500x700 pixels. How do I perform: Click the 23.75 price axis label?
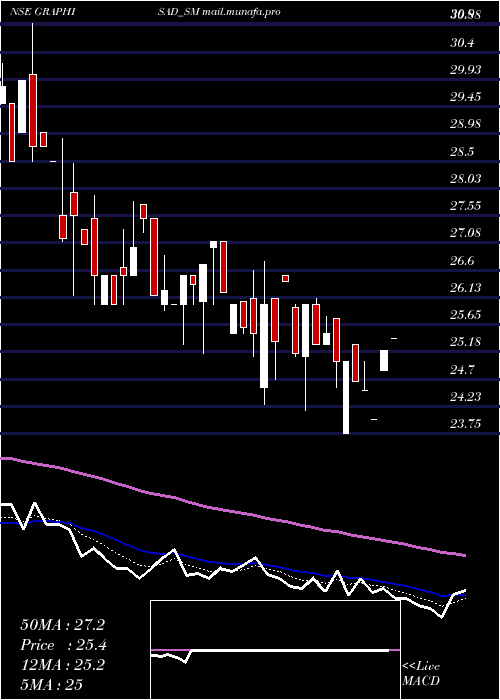[465, 424]
